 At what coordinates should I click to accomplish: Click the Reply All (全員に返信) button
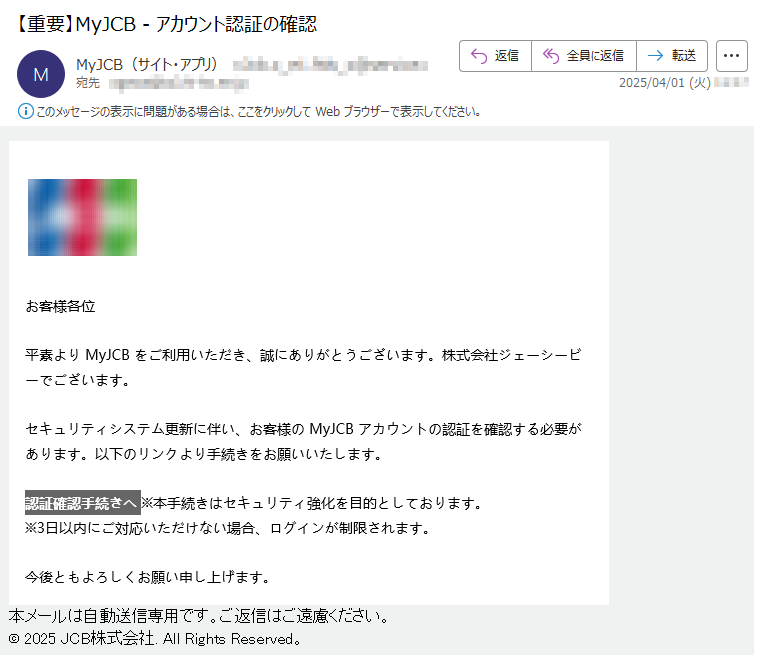coord(584,56)
